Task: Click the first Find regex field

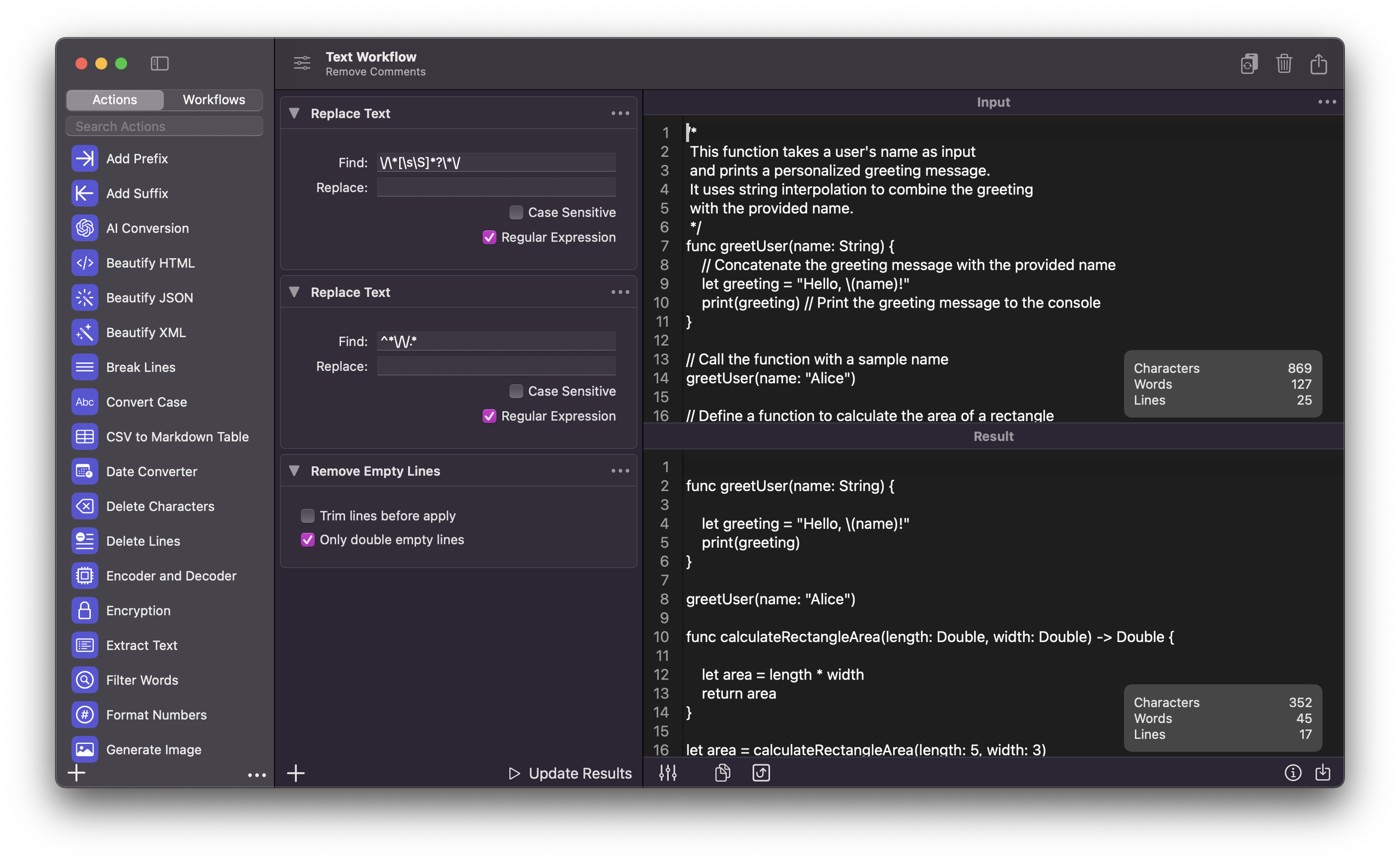Action: [496, 162]
